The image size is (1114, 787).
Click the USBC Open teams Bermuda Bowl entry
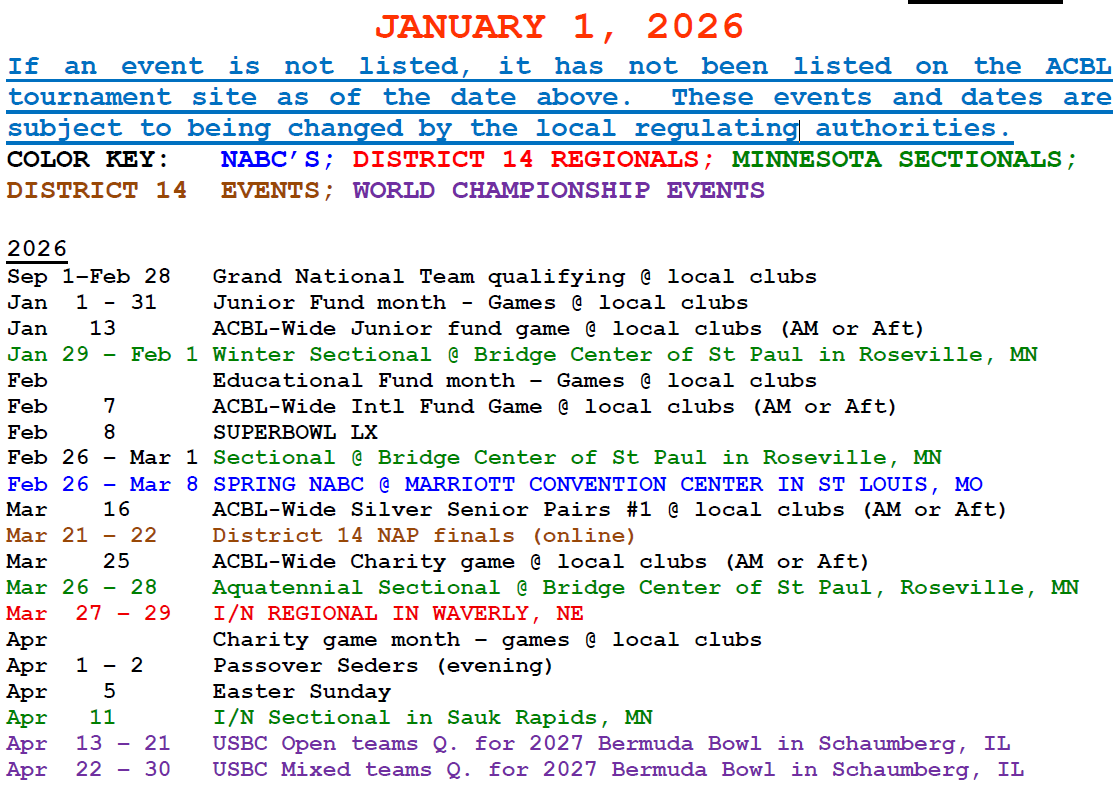[x=611, y=744]
